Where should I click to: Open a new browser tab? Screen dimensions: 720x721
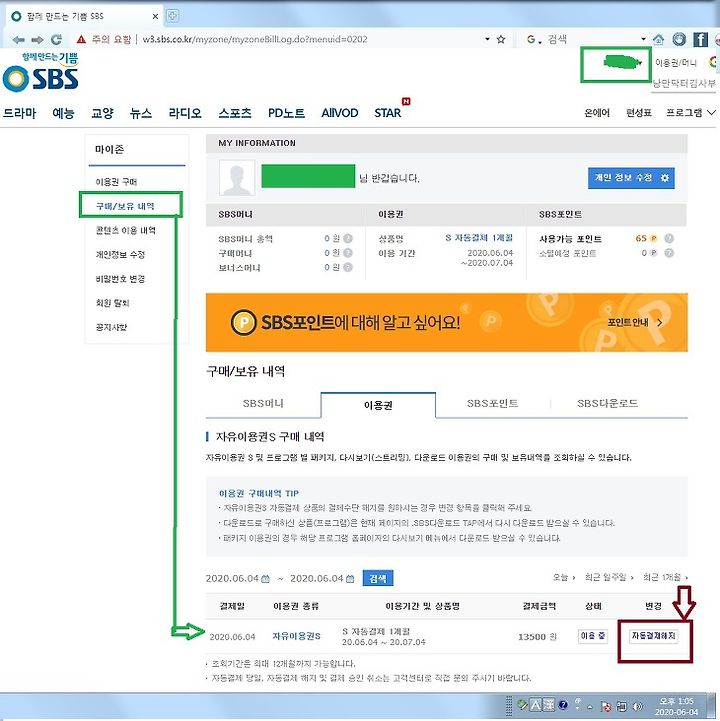pyautogui.click(x=172, y=16)
